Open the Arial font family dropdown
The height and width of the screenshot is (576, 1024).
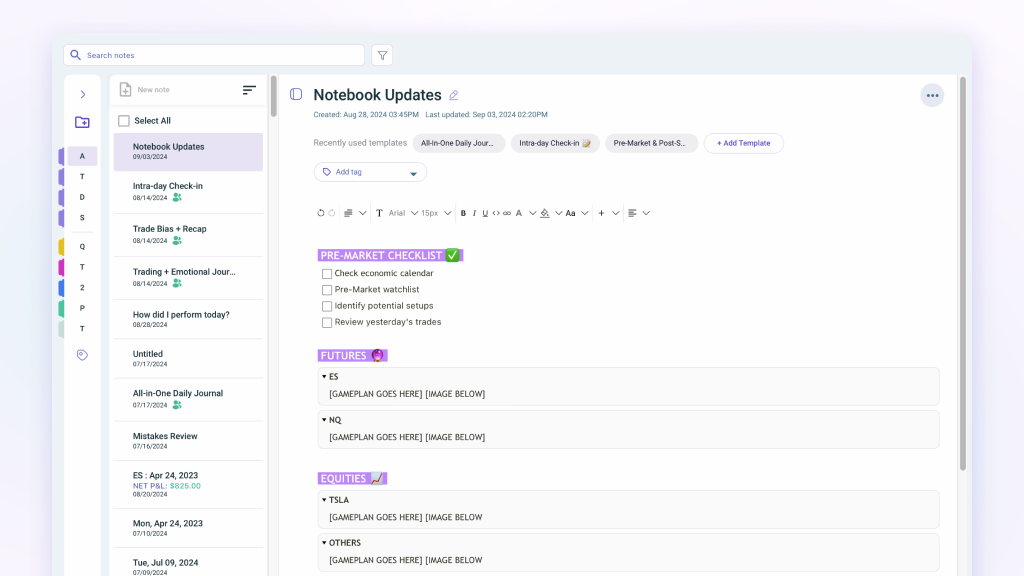coord(402,213)
